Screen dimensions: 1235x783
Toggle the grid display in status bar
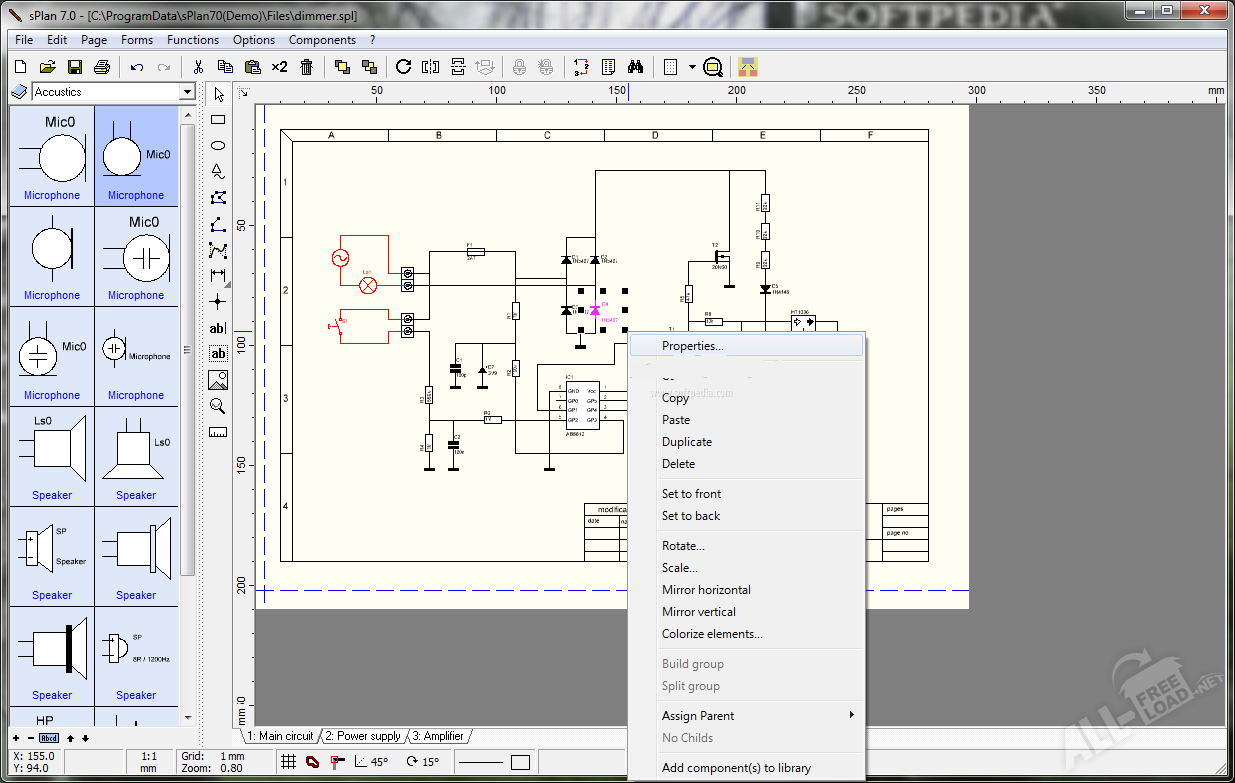click(288, 762)
